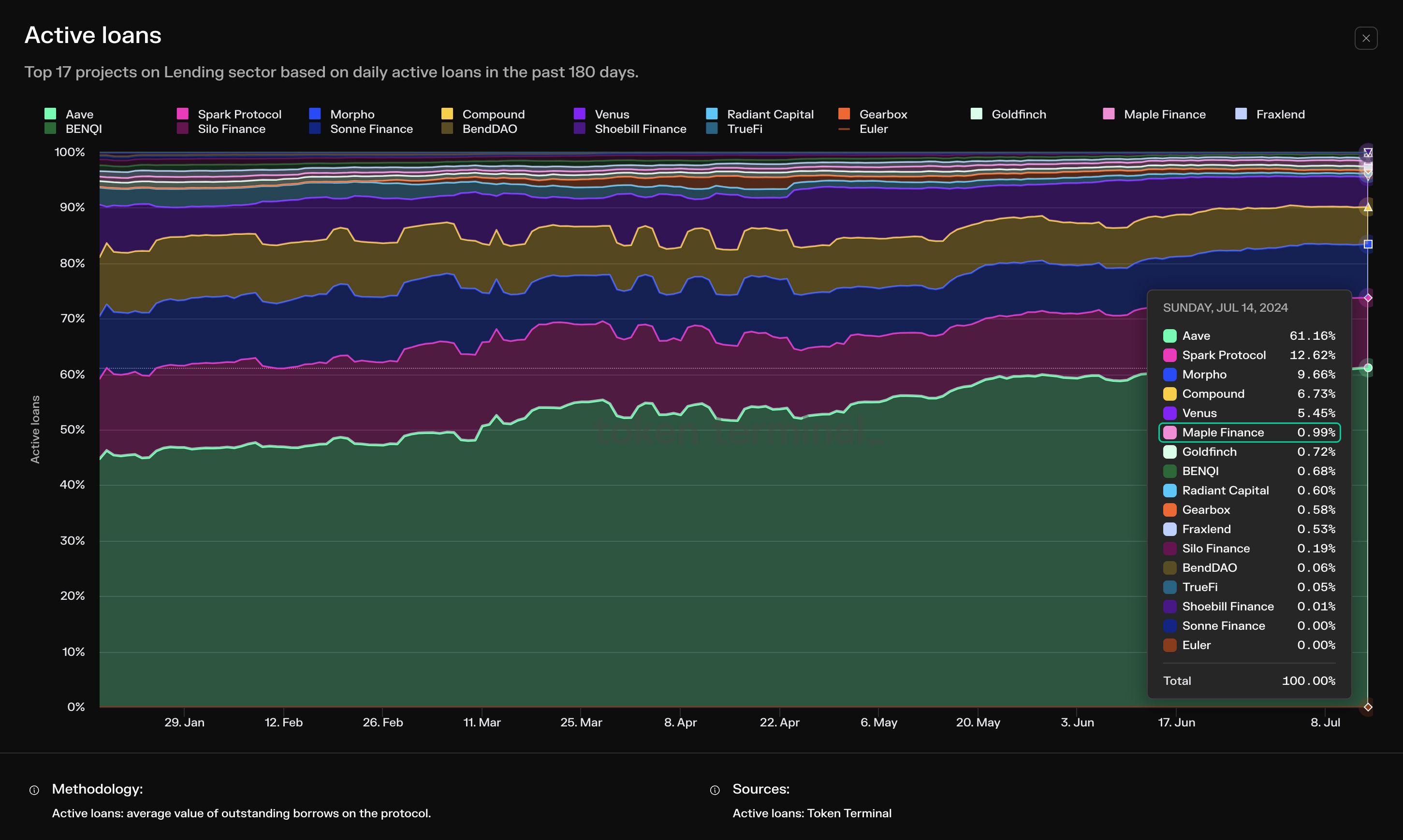Viewport: 1403px width, 840px height.
Task: Click the Compound yellow legend swatch
Action: (447, 114)
